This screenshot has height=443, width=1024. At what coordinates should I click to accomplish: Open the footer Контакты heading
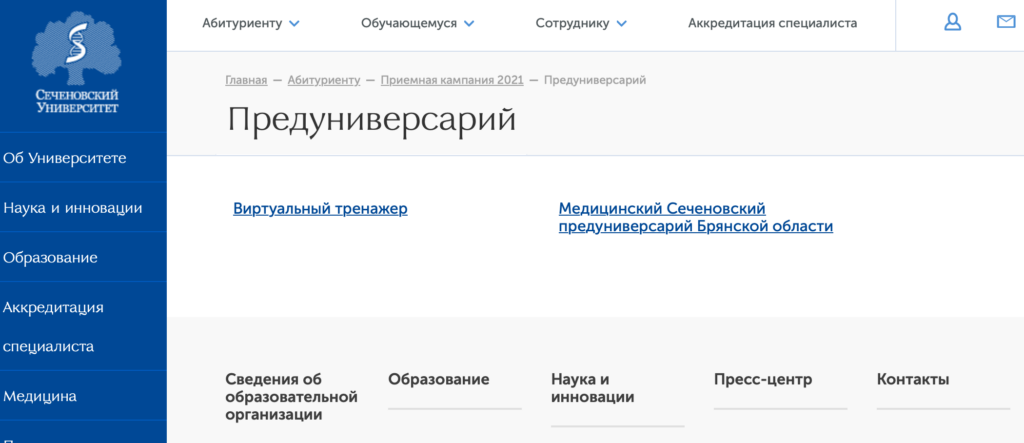coord(913,380)
